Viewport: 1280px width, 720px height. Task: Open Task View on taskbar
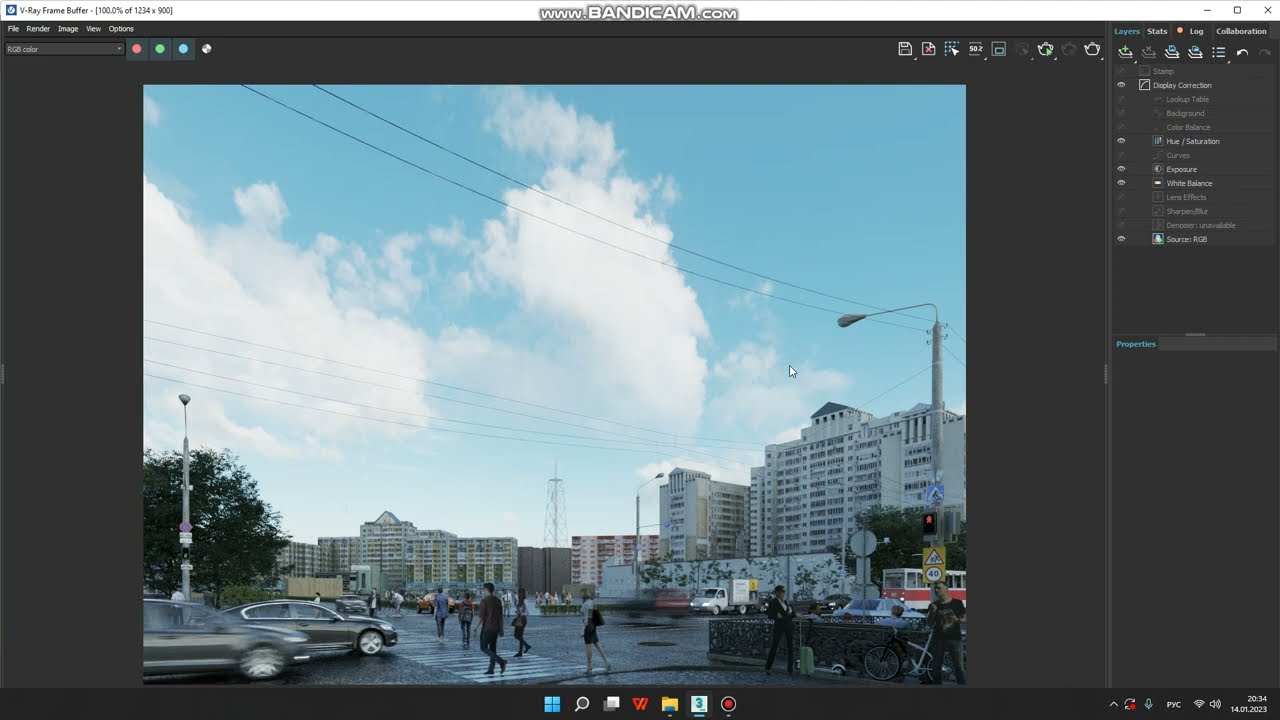click(611, 704)
